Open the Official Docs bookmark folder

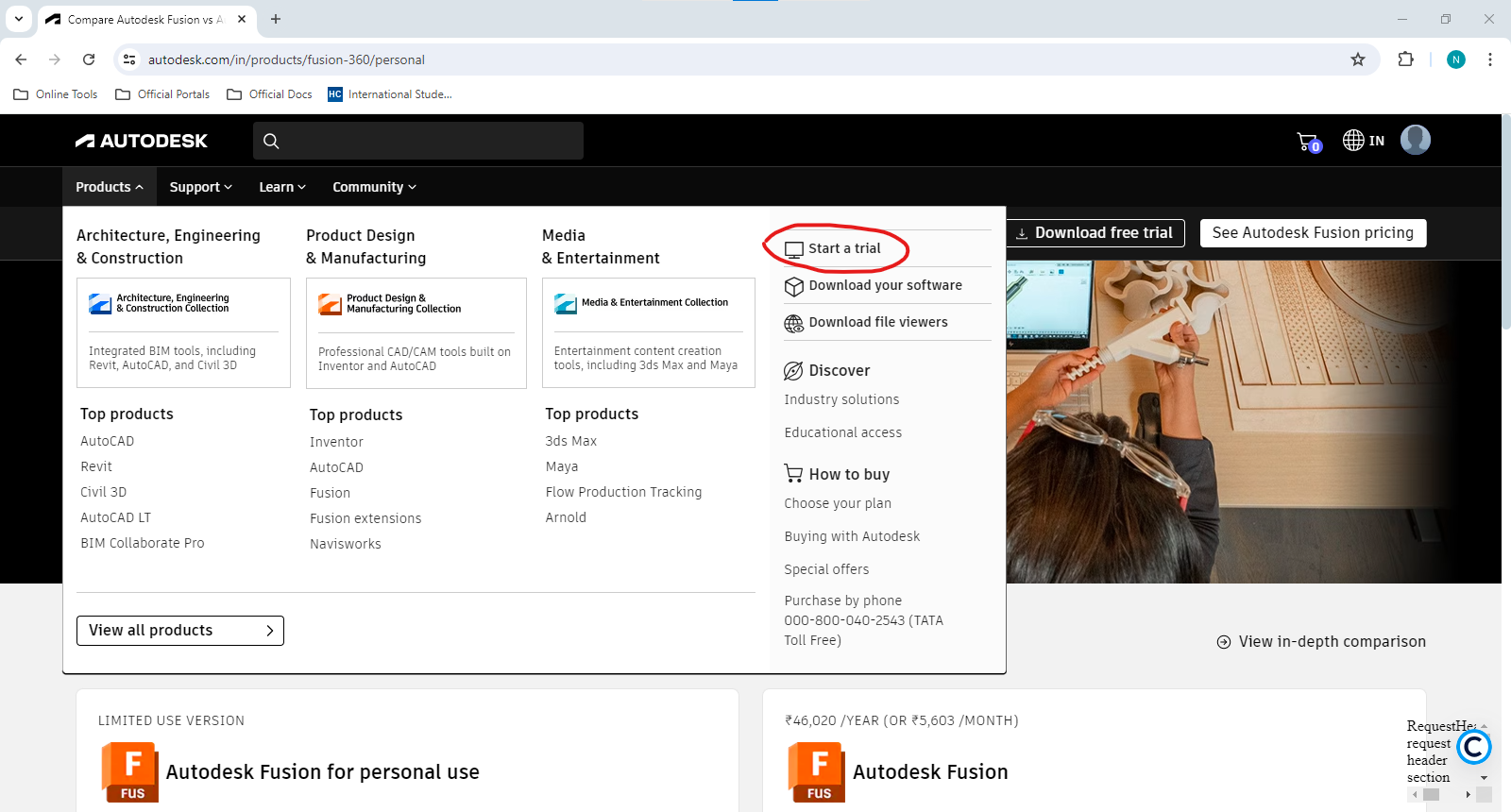pyautogui.click(x=270, y=94)
